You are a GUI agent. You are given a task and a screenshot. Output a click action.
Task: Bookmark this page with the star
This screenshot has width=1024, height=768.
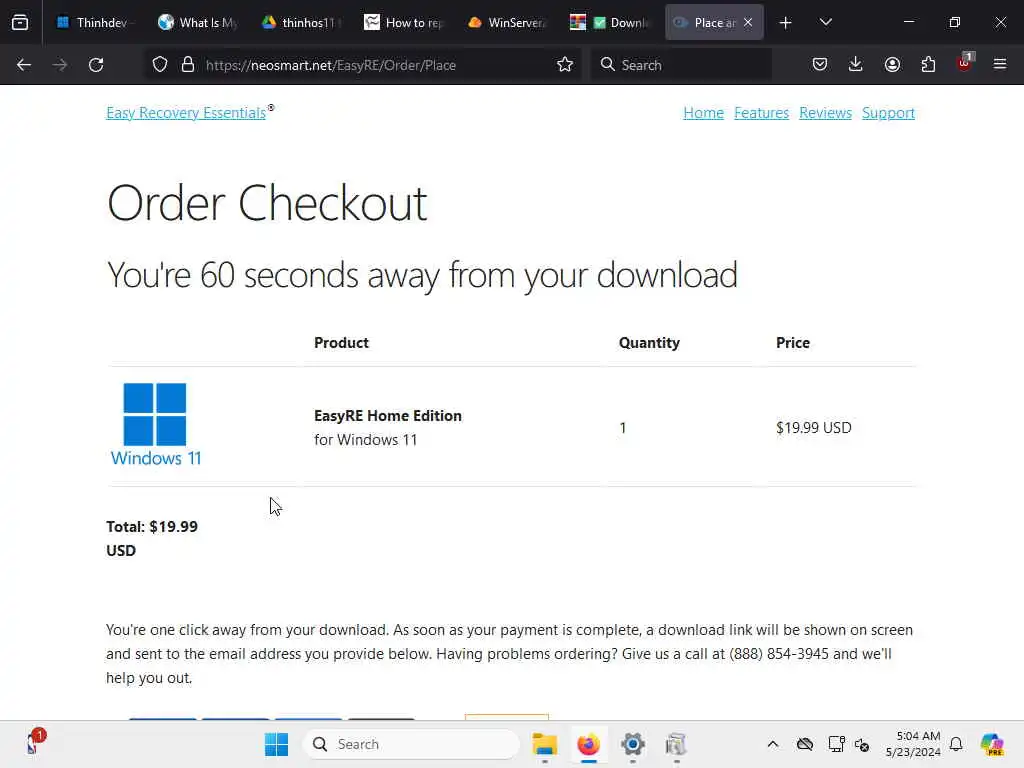tap(565, 65)
